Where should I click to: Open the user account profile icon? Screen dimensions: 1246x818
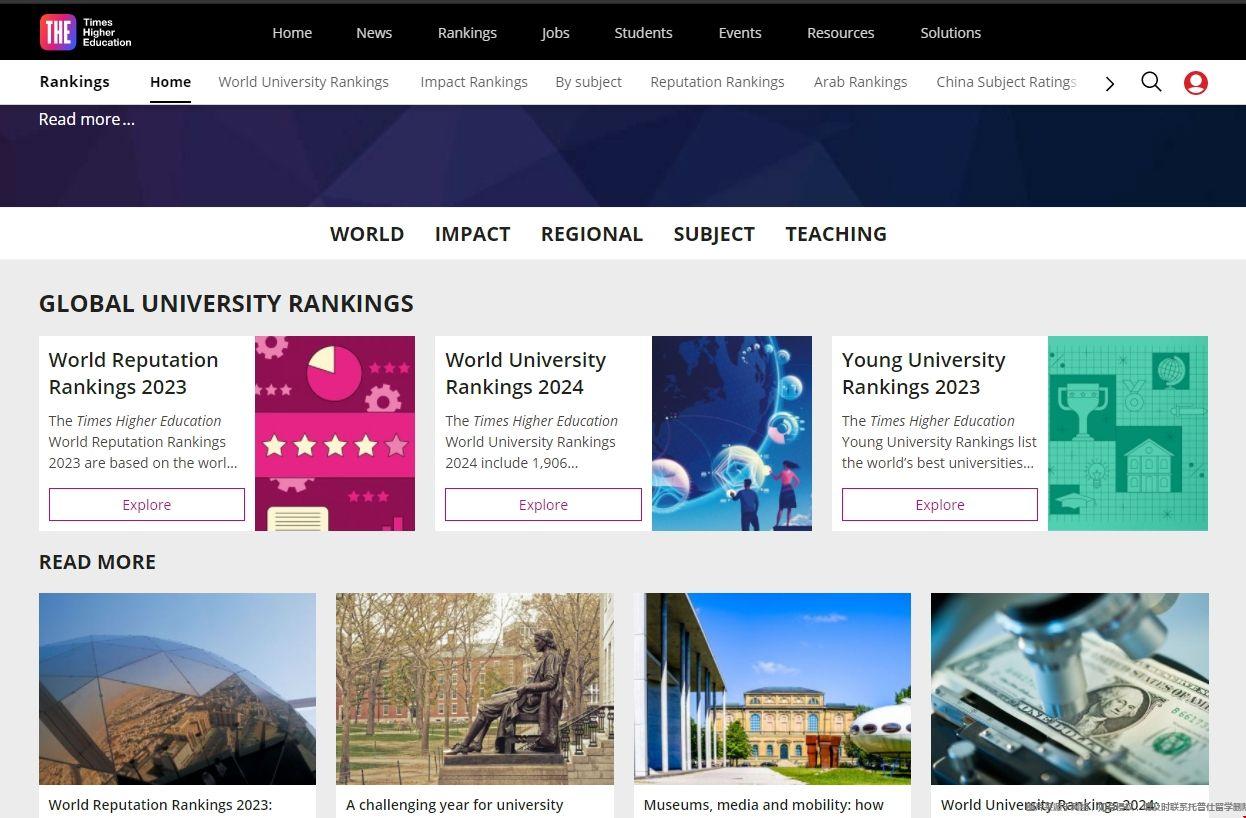[1195, 83]
